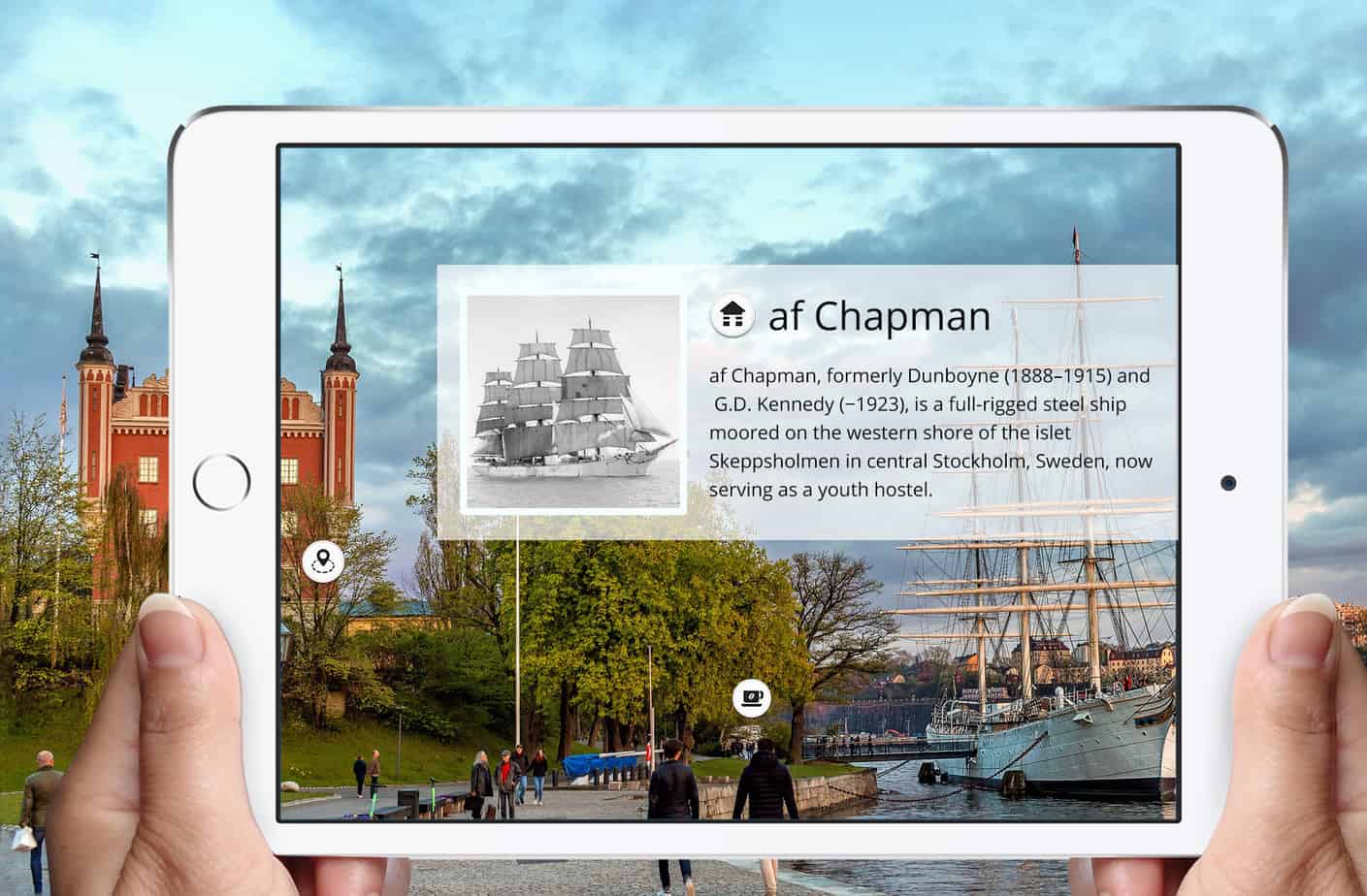
Task: Select the "af Chapman" title text
Action: coord(880,315)
